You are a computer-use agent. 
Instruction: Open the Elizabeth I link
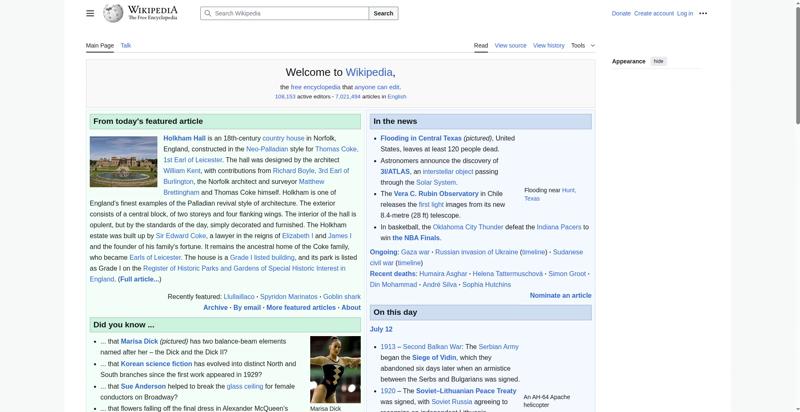(297, 236)
